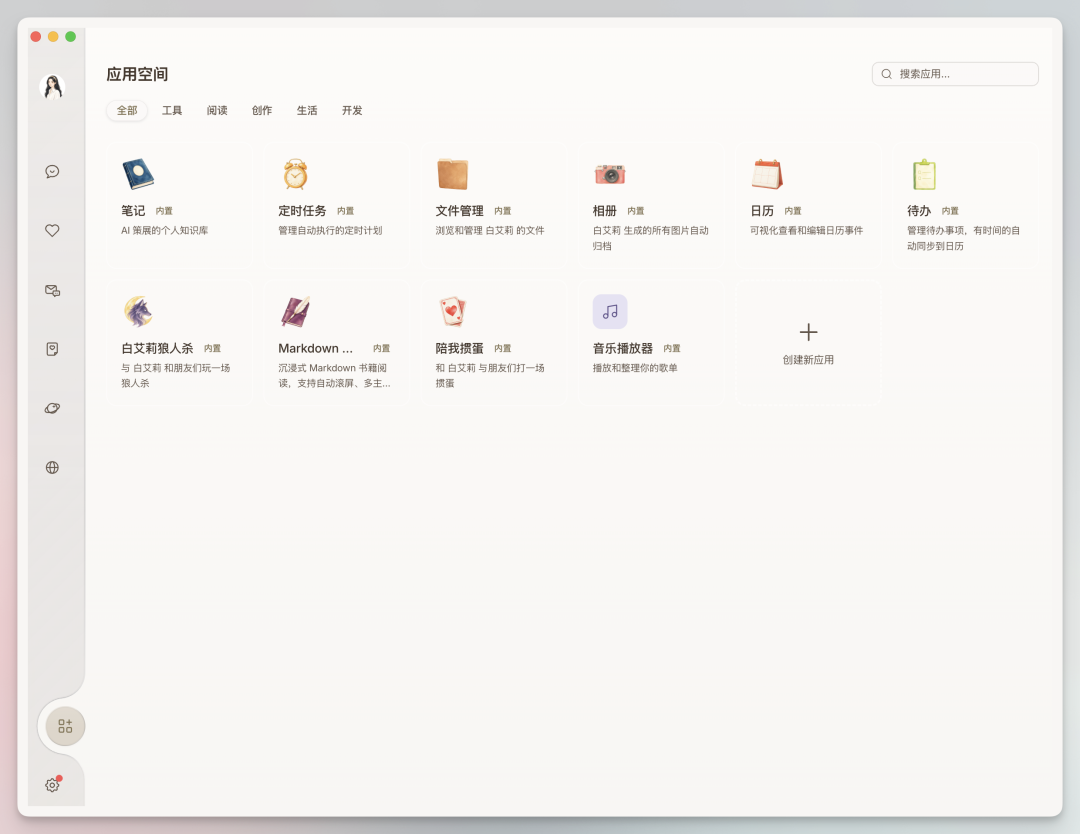Open the mail envelope icon in sidebar
The width and height of the screenshot is (1080, 834).
click(x=52, y=290)
